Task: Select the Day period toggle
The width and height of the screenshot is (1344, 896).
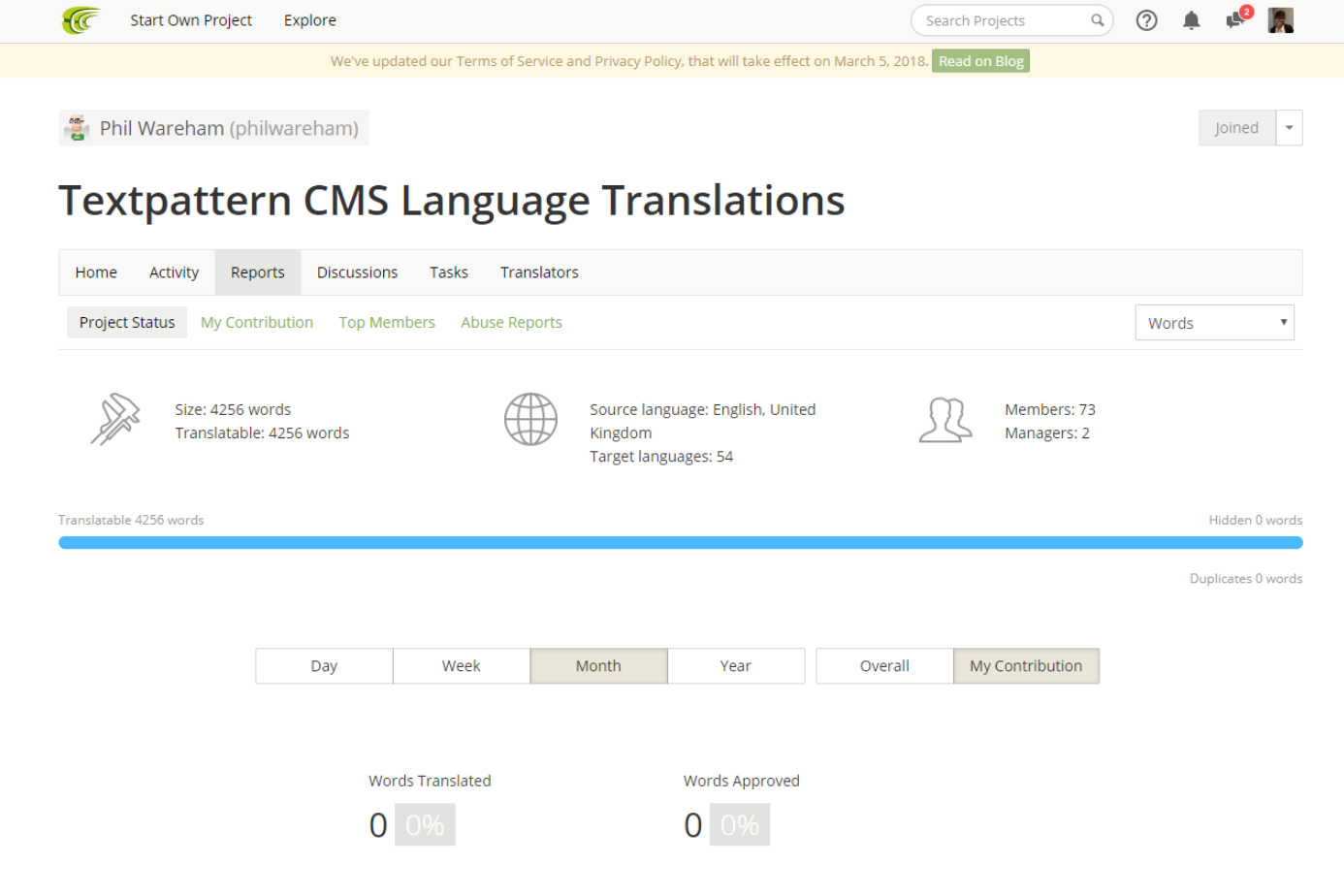Action: point(324,666)
